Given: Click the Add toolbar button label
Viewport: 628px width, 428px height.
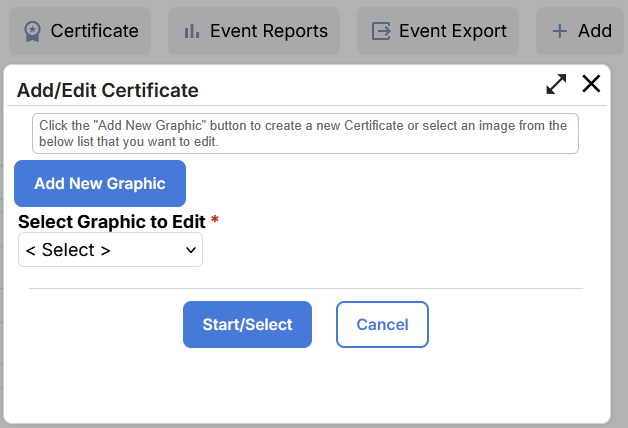Looking at the screenshot, I should point(595,31).
